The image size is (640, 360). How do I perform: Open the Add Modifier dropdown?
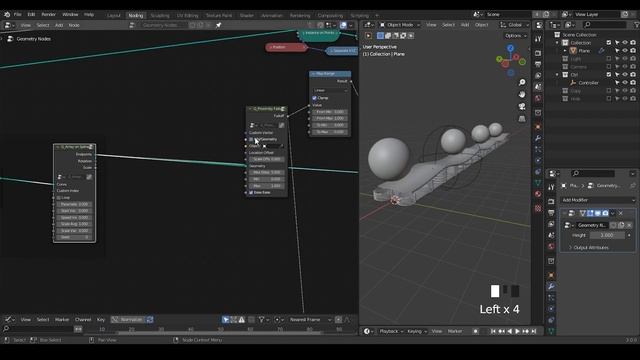tap(598, 200)
